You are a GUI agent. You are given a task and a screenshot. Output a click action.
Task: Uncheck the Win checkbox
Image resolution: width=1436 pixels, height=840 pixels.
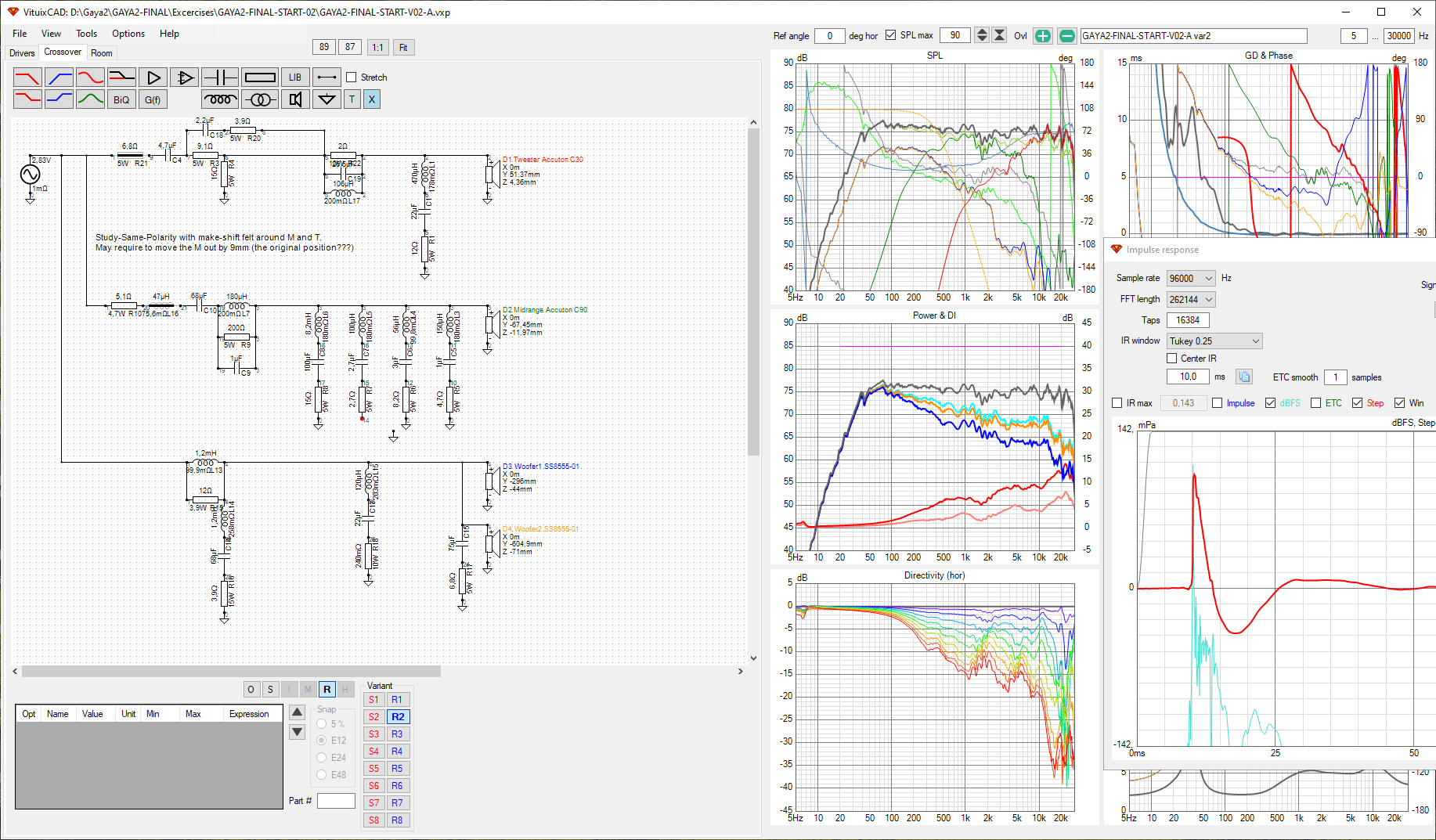[1399, 403]
